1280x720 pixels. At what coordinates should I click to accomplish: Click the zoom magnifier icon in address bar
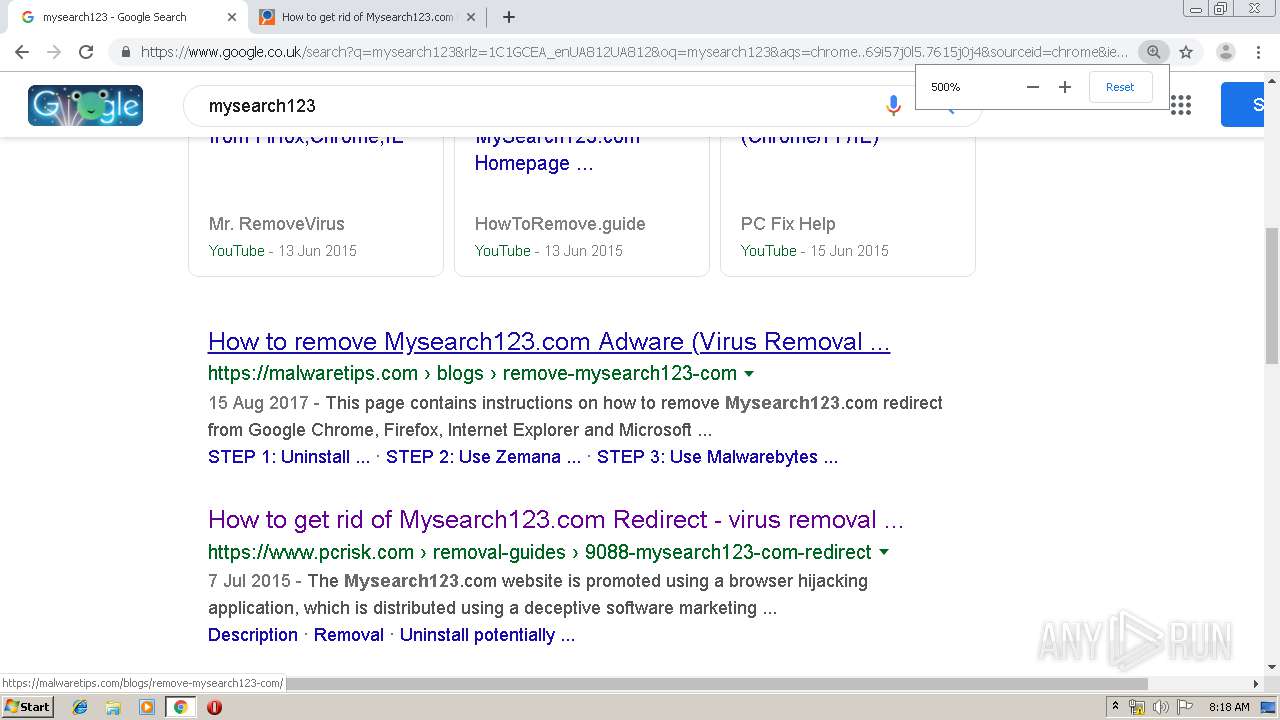[1153, 52]
